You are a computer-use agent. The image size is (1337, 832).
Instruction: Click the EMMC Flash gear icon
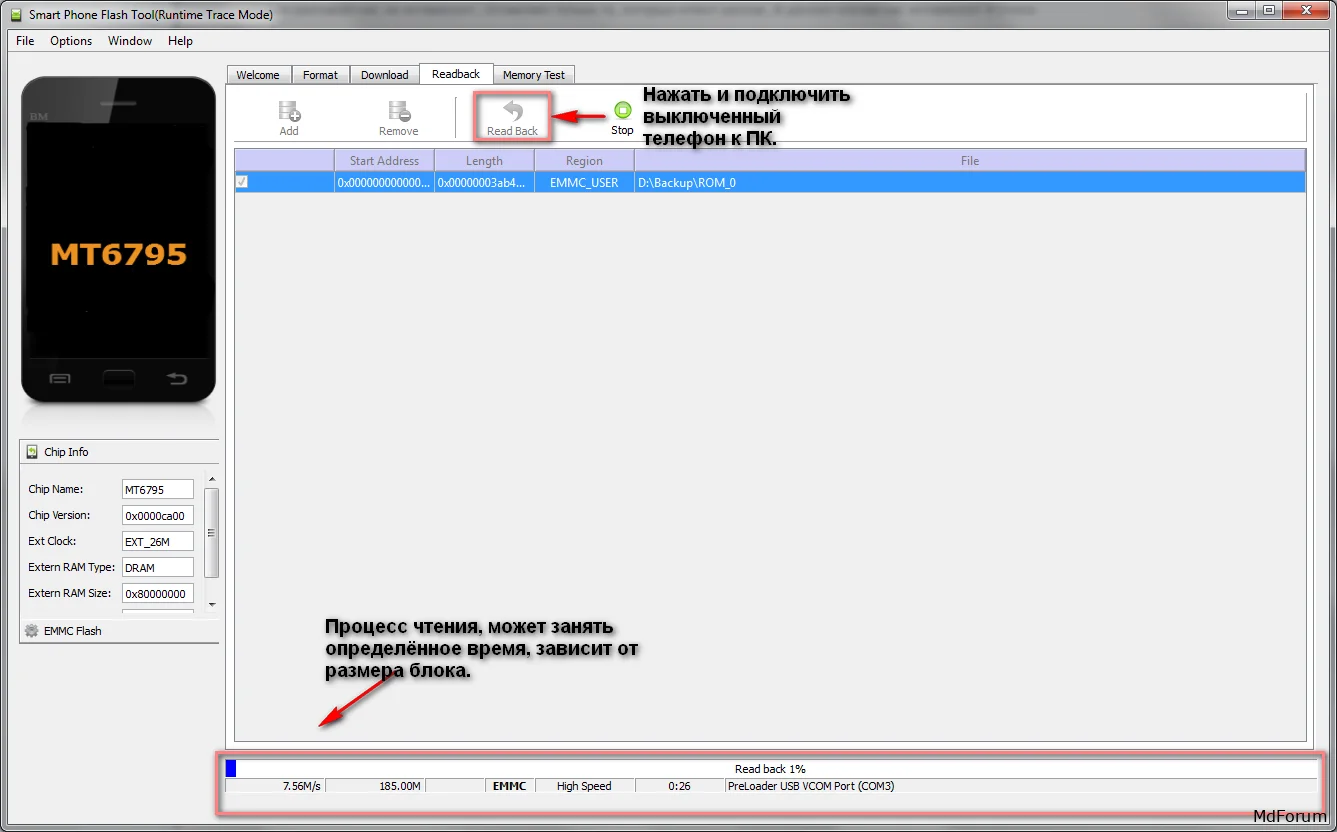click(x=32, y=631)
